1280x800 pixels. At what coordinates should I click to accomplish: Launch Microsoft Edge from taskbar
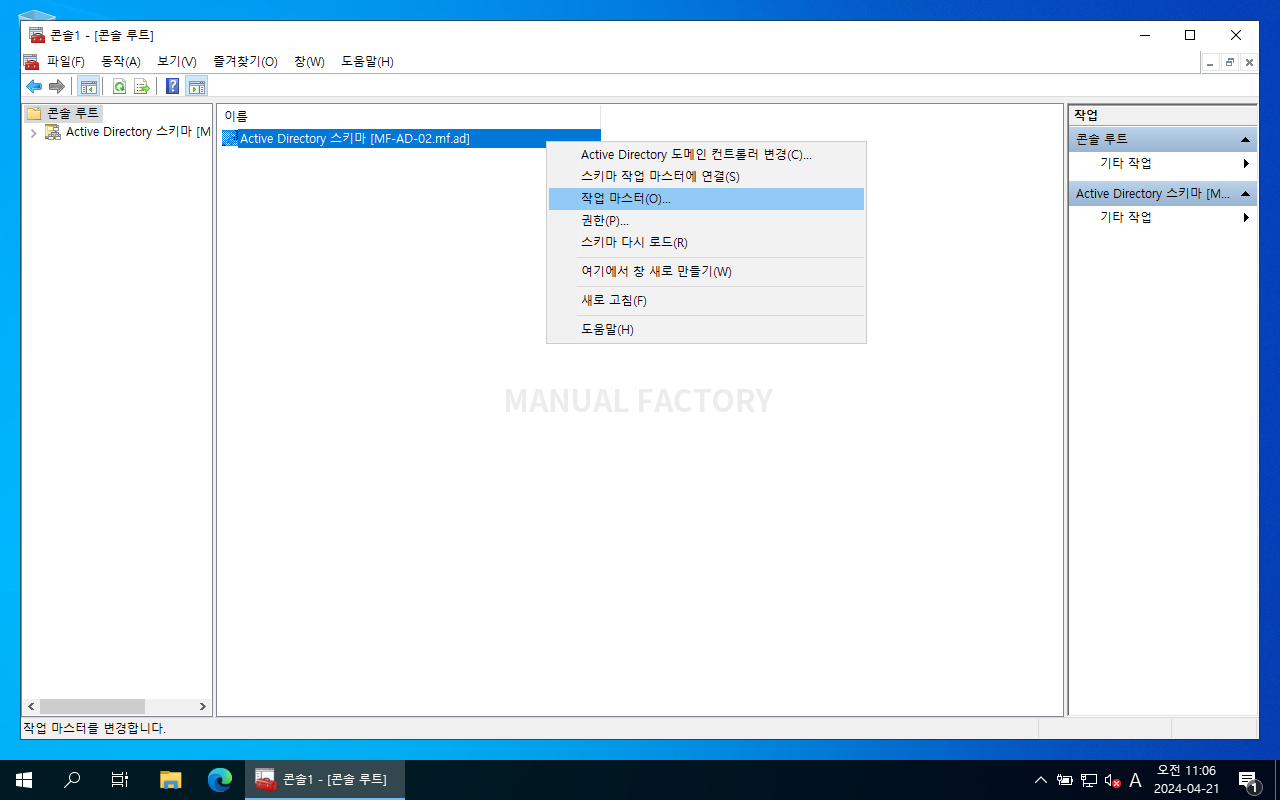point(220,780)
